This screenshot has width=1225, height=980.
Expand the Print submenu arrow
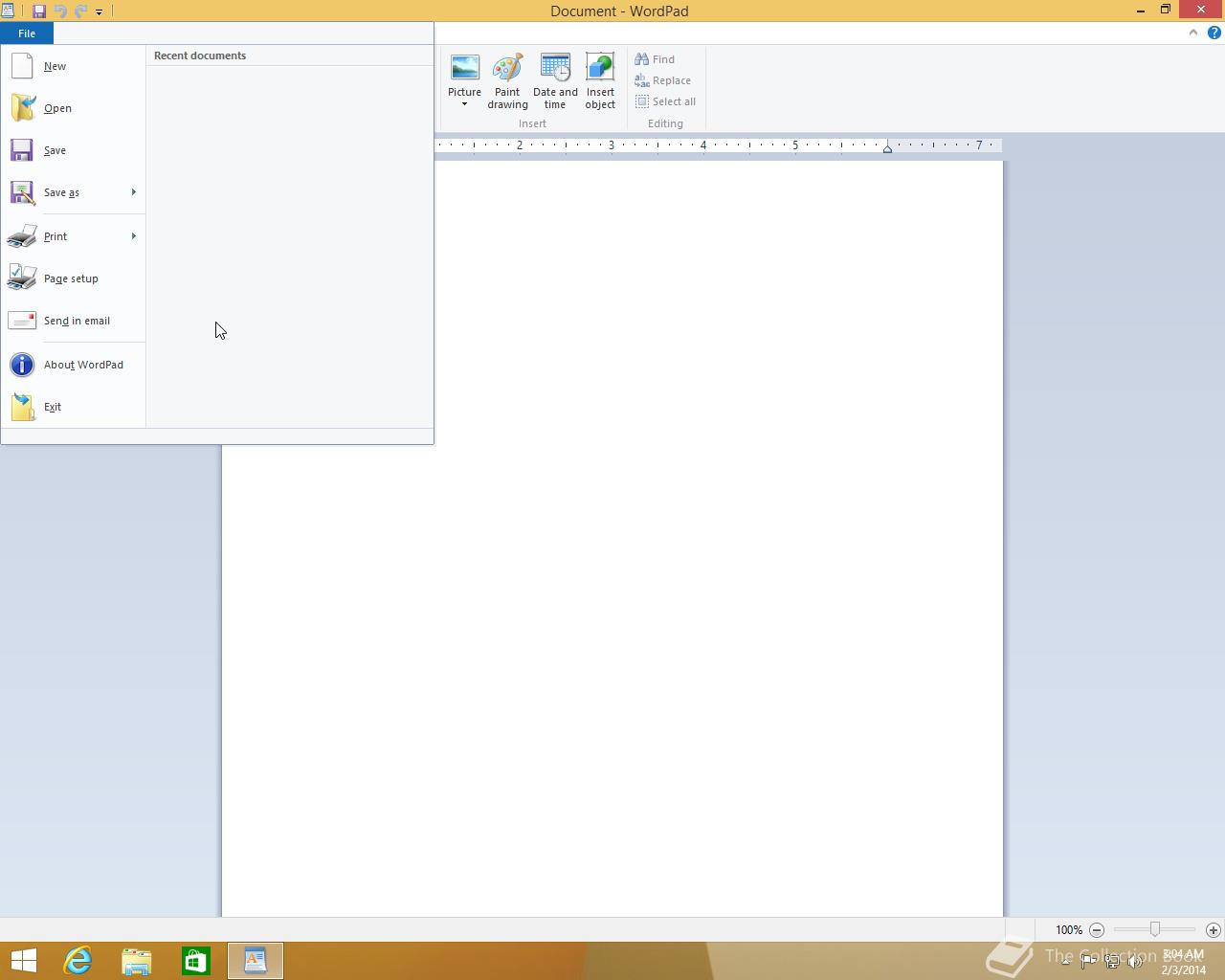(x=134, y=236)
